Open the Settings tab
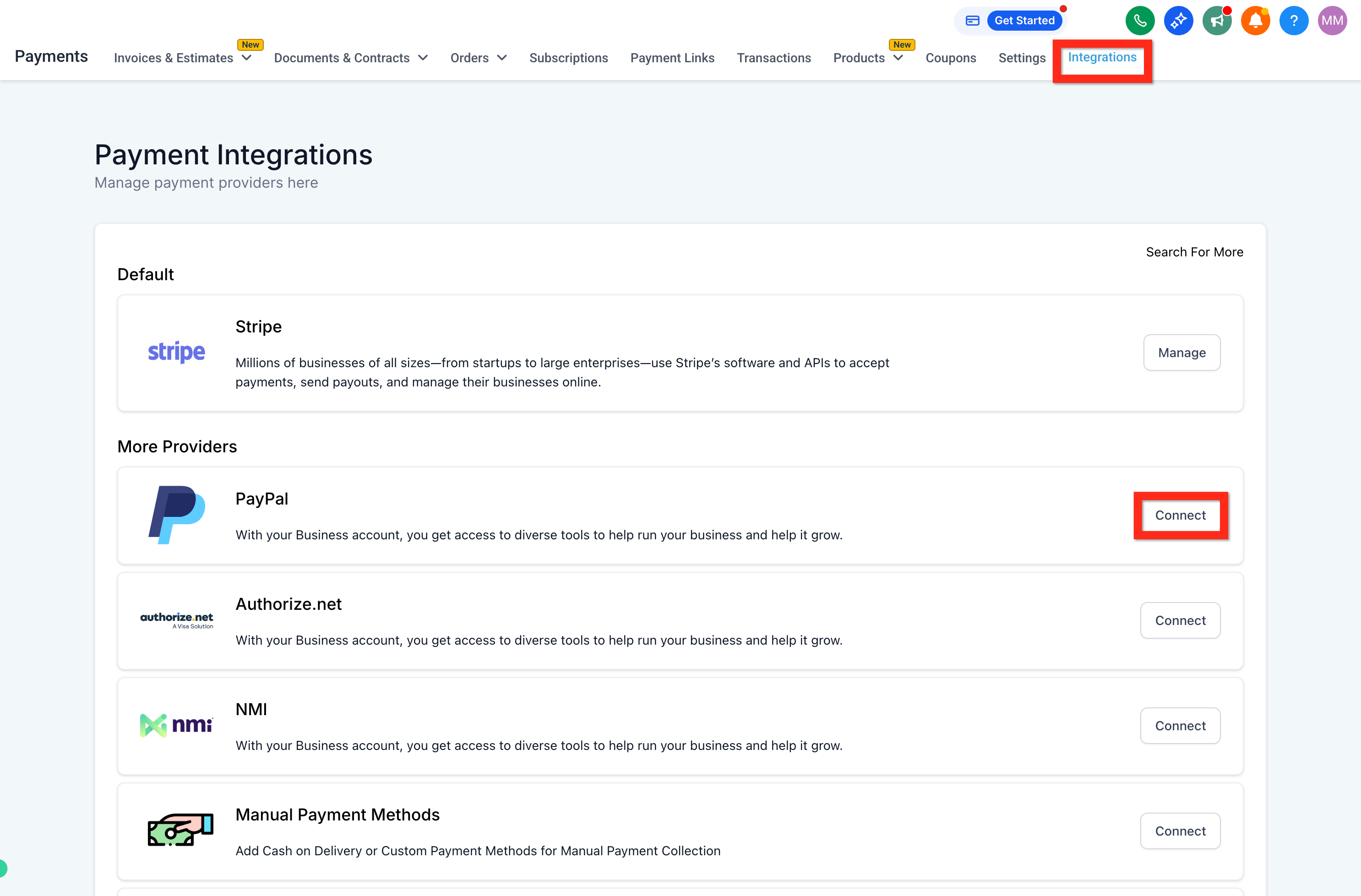The width and height of the screenshot is (1361, 896). coord(1022,58)
